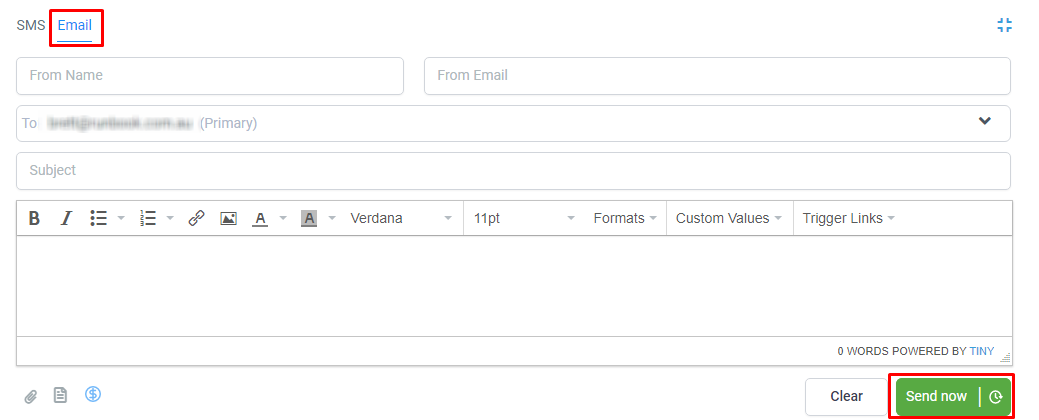
Task: Collapse the composer with minimize icon
Action: [x=1005, y=25]
